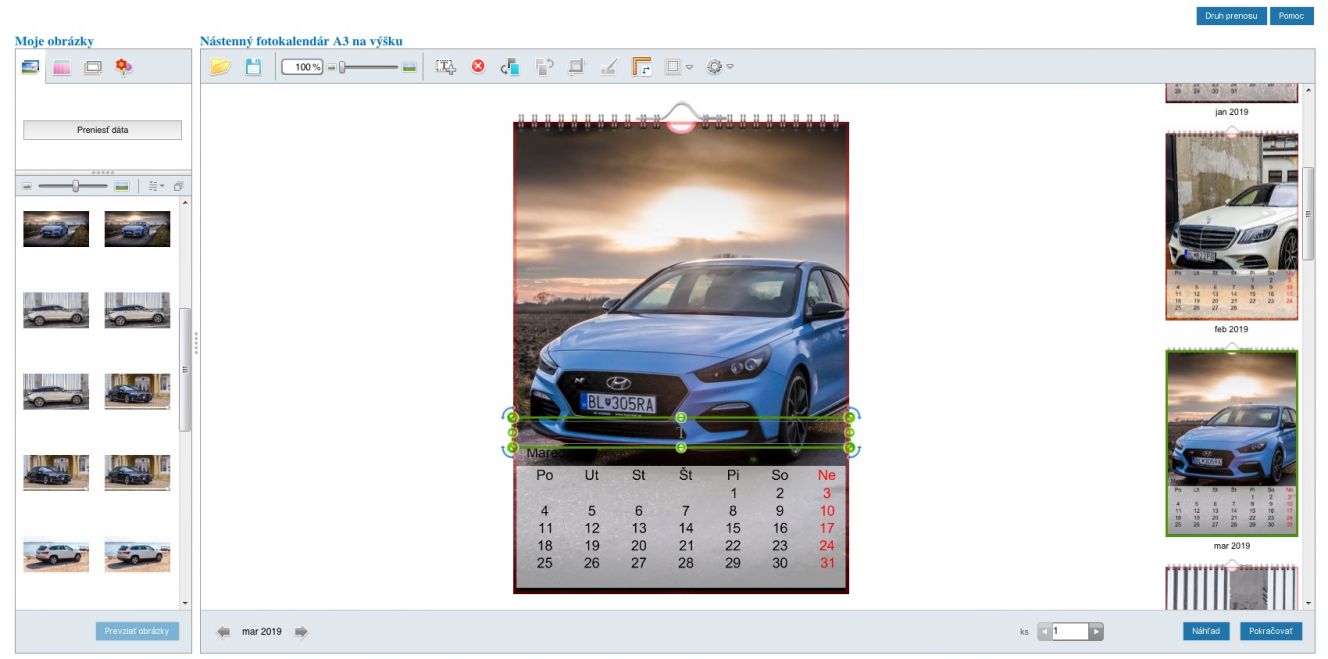
Task: Click the thumbnail size slider handle
Action: (76, 187)
